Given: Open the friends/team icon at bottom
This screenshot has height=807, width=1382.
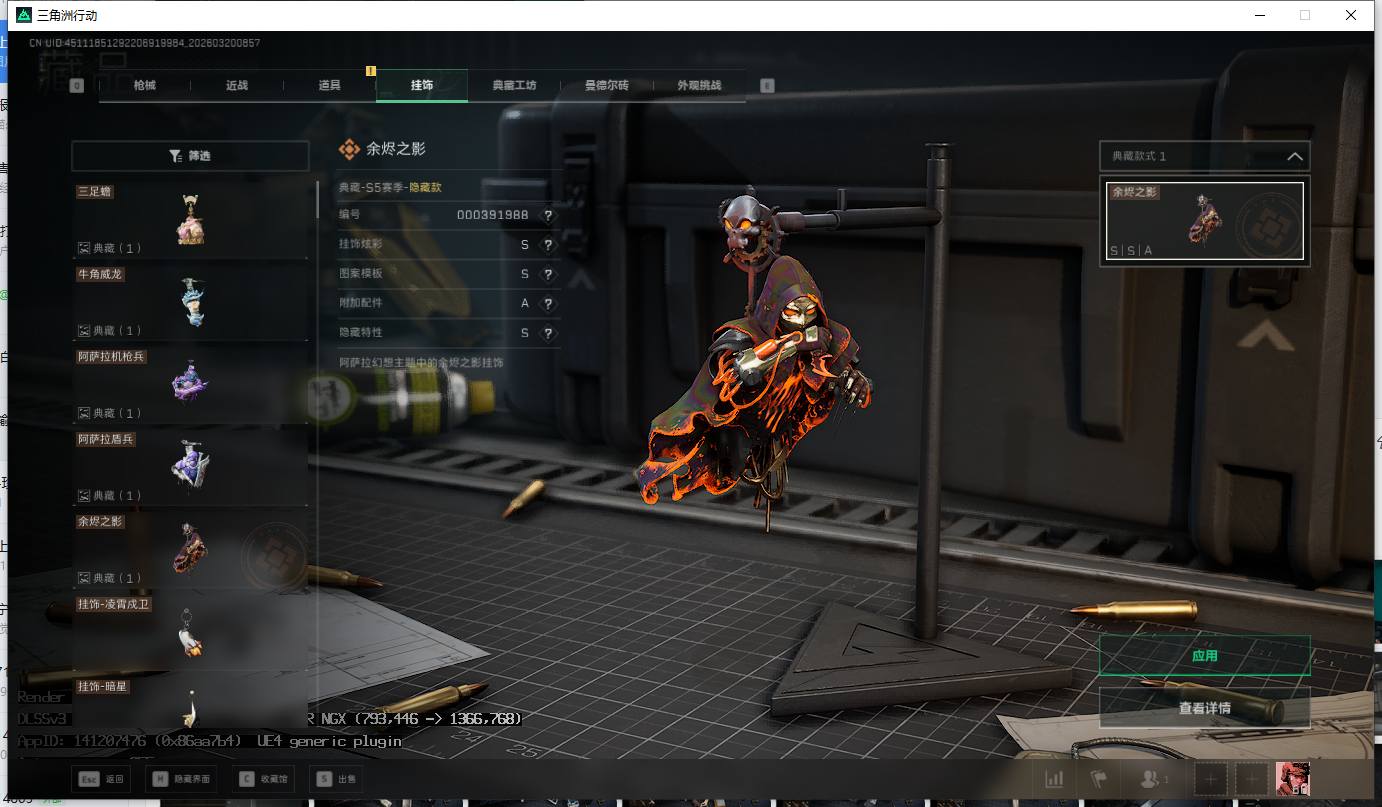Looking at the screenshot, I should 1154,779.
